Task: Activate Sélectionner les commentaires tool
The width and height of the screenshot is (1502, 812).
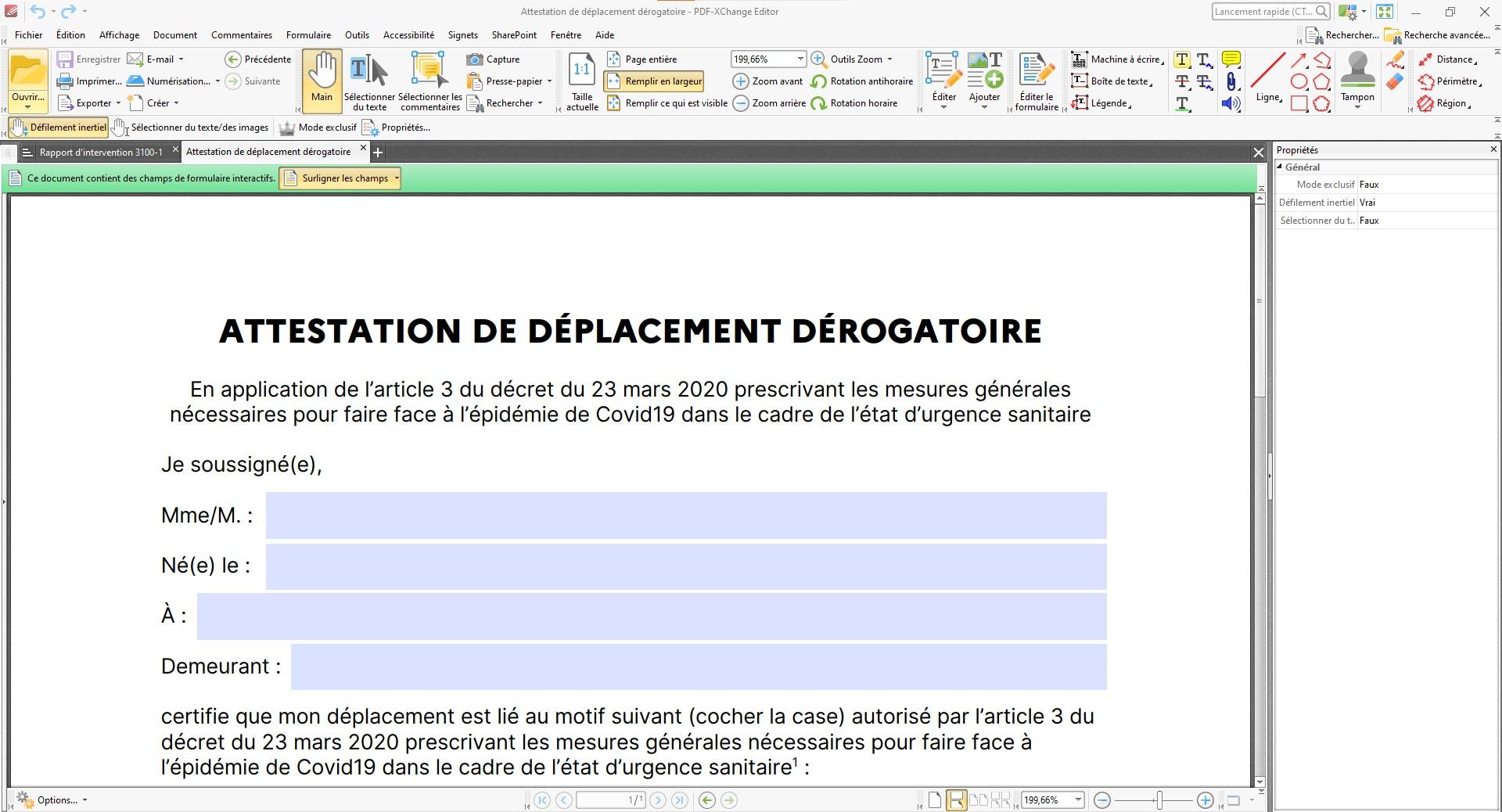Action: [429, 81]
